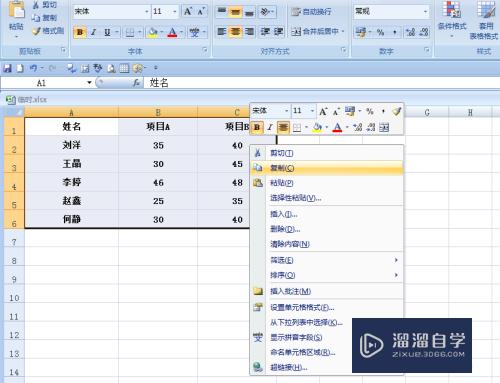Open 排序(O) submenu in context menu
This screenshot has width=500, height=383.
[x=327, y=275]
